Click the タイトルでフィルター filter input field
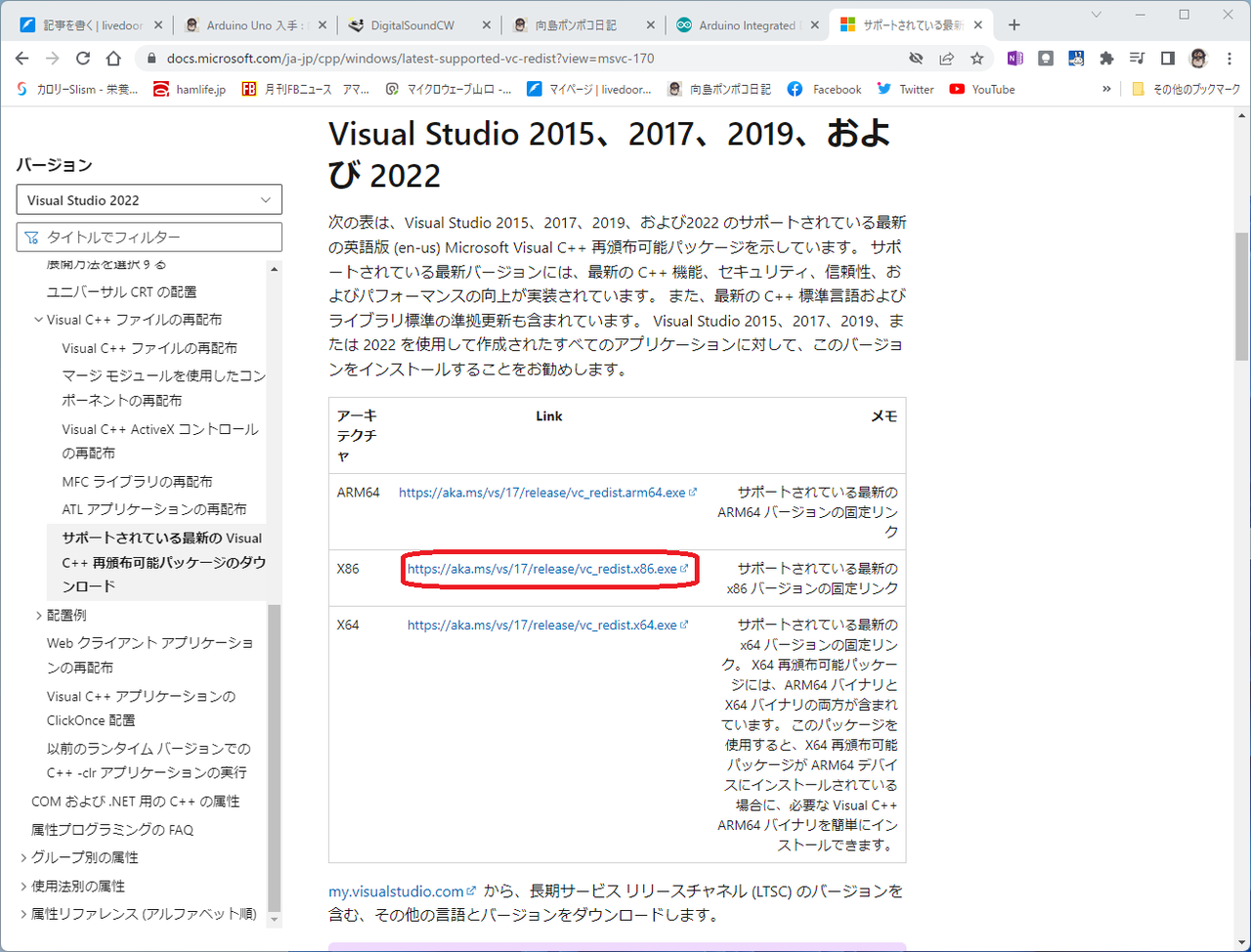 click(x=149, y=237)
